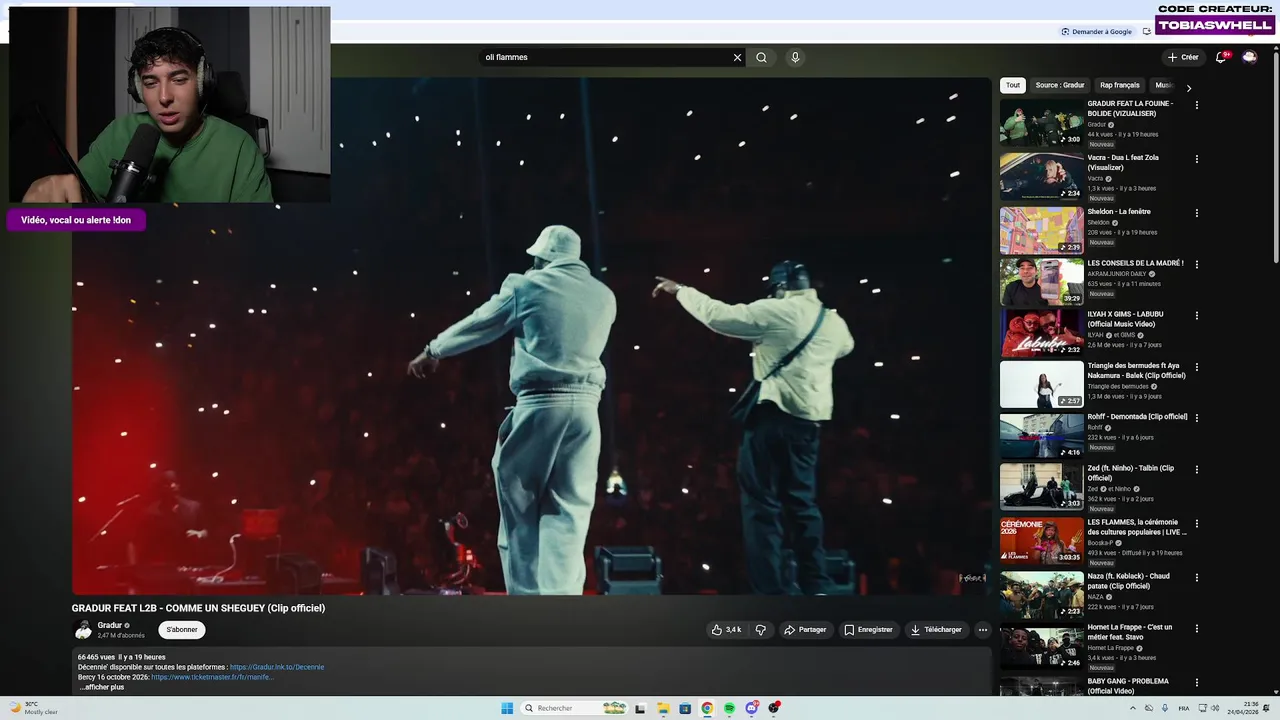Open options for LES FLAMMES cérémonie video

click(1196, 523)
